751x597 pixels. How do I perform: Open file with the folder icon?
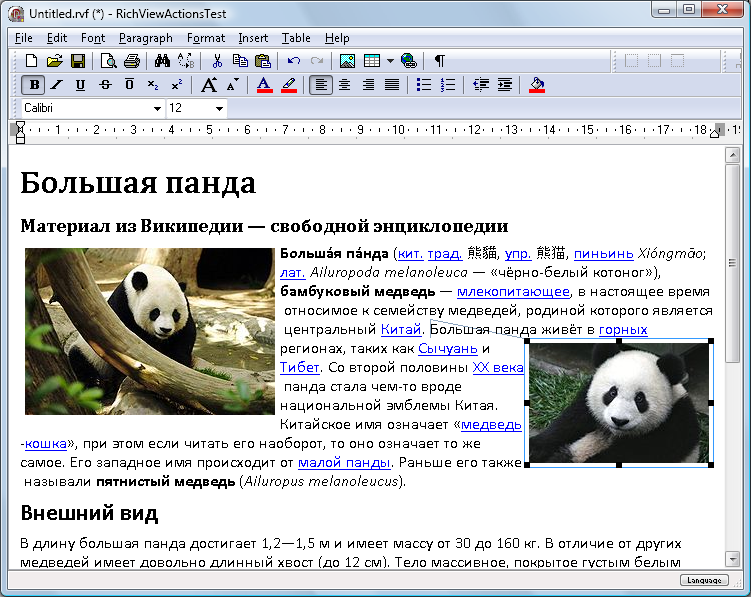(x=54, y=61)
